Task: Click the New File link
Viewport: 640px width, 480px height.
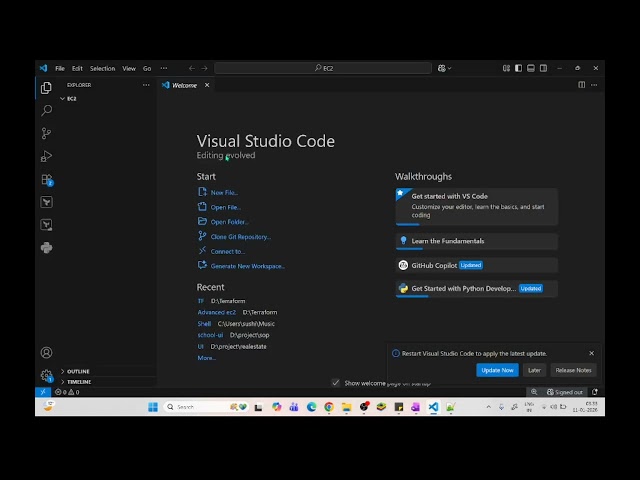Action: coord(224,192)
